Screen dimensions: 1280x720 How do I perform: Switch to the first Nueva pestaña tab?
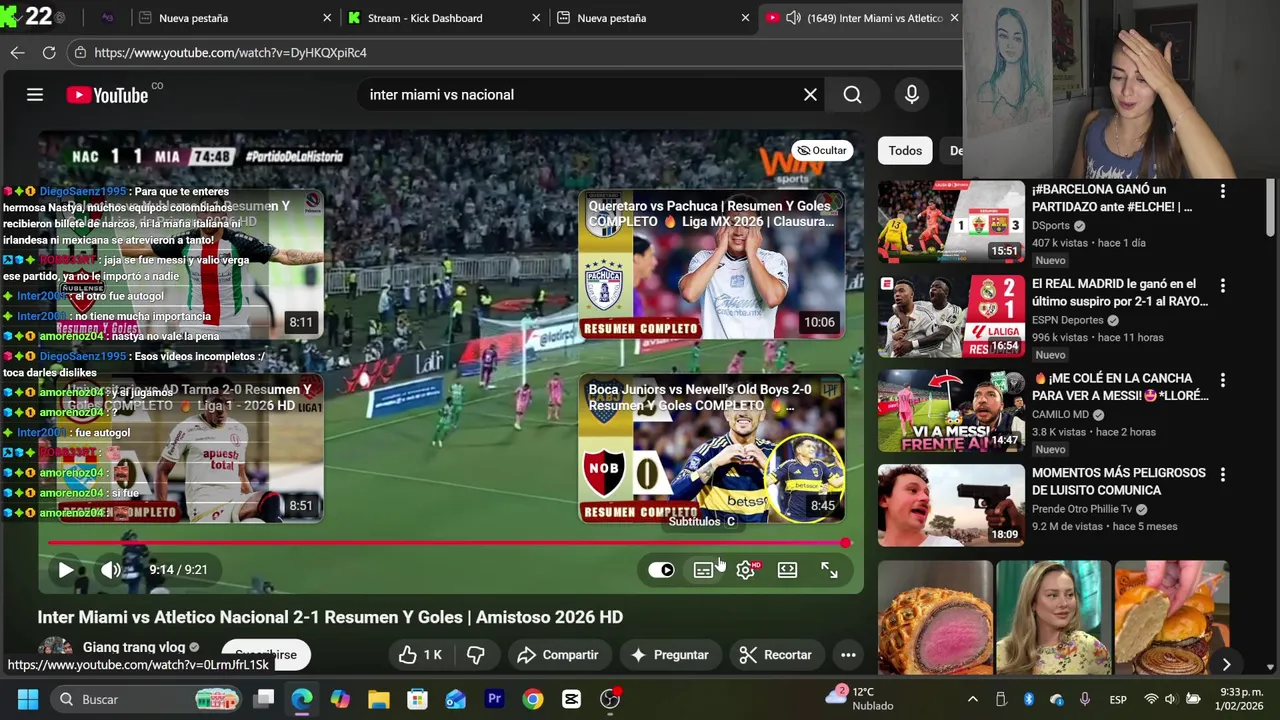235,18
